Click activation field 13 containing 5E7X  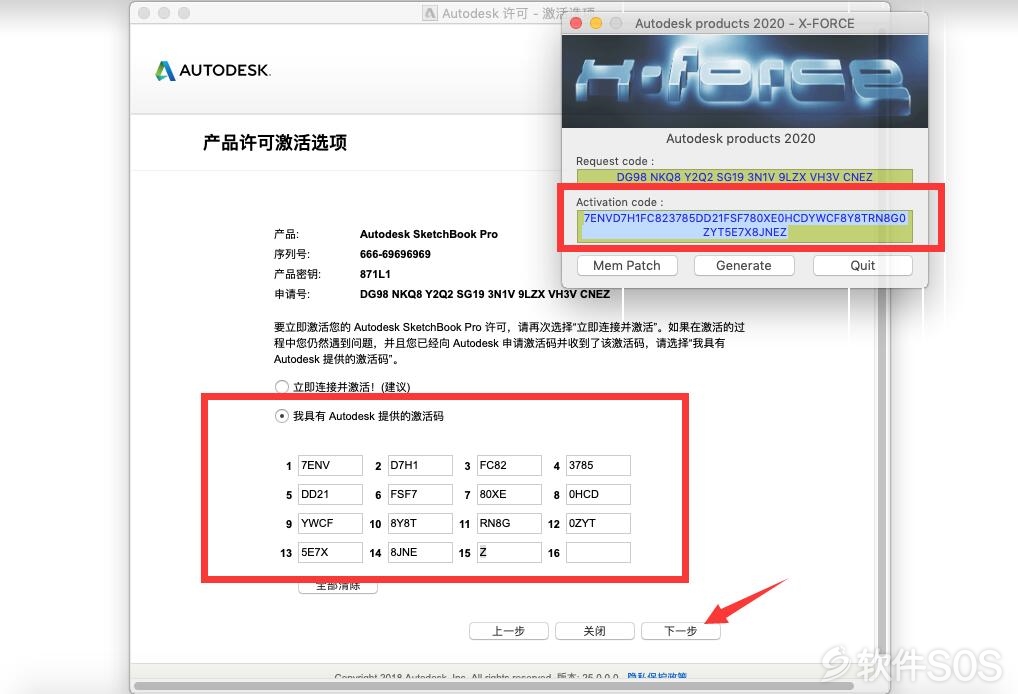click(x=330, y=552)
